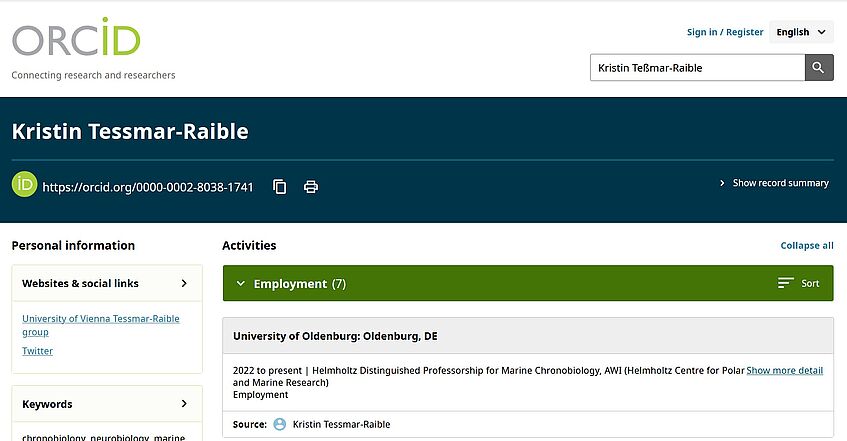Click the orcid.org/0000-0002-8038-1741 URL text
Viewport: 847px width, 441px height.
pos(148,187)
